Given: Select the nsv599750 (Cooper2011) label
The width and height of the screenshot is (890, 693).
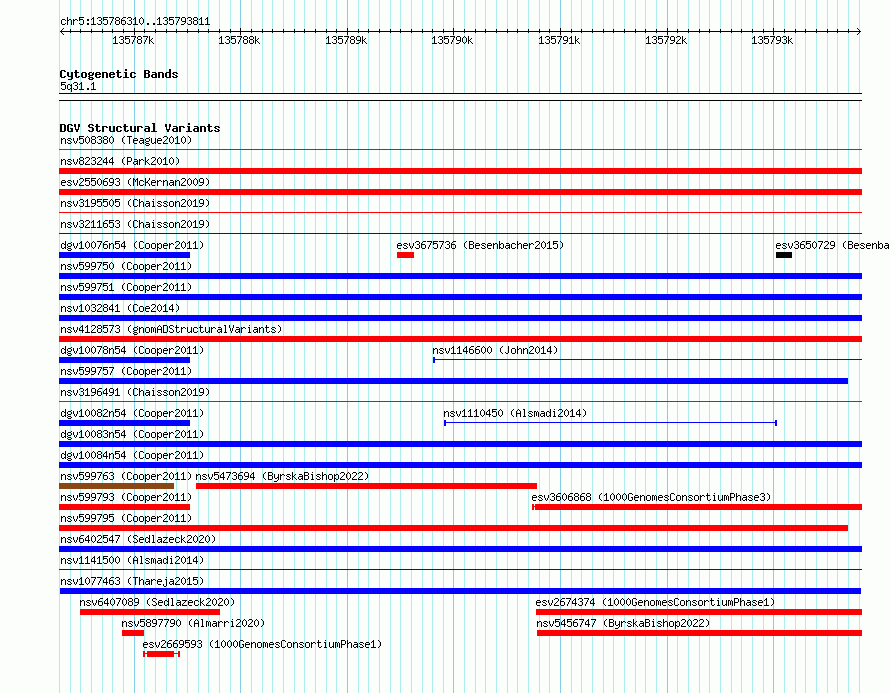Looking at the screenshot, I should click(x=126, y=266).
